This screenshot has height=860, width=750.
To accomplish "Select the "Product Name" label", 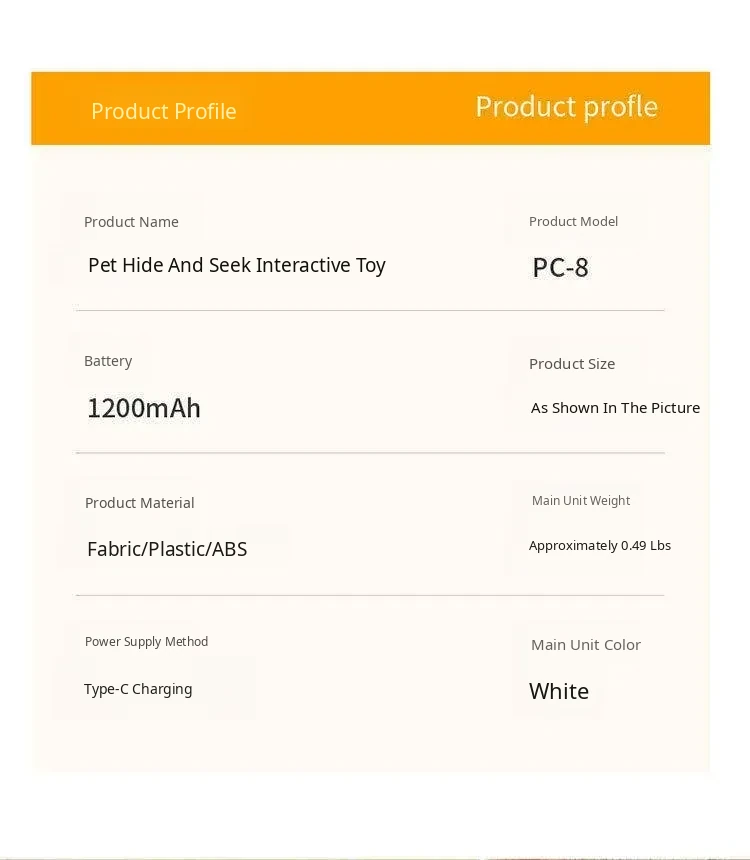I will click(131, 222).
